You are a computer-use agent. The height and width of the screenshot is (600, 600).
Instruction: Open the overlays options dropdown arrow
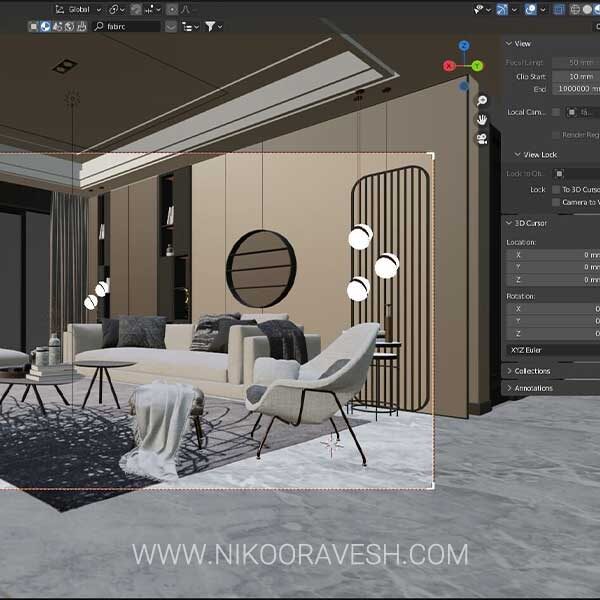pyautogui.click(x=543, y=10)
